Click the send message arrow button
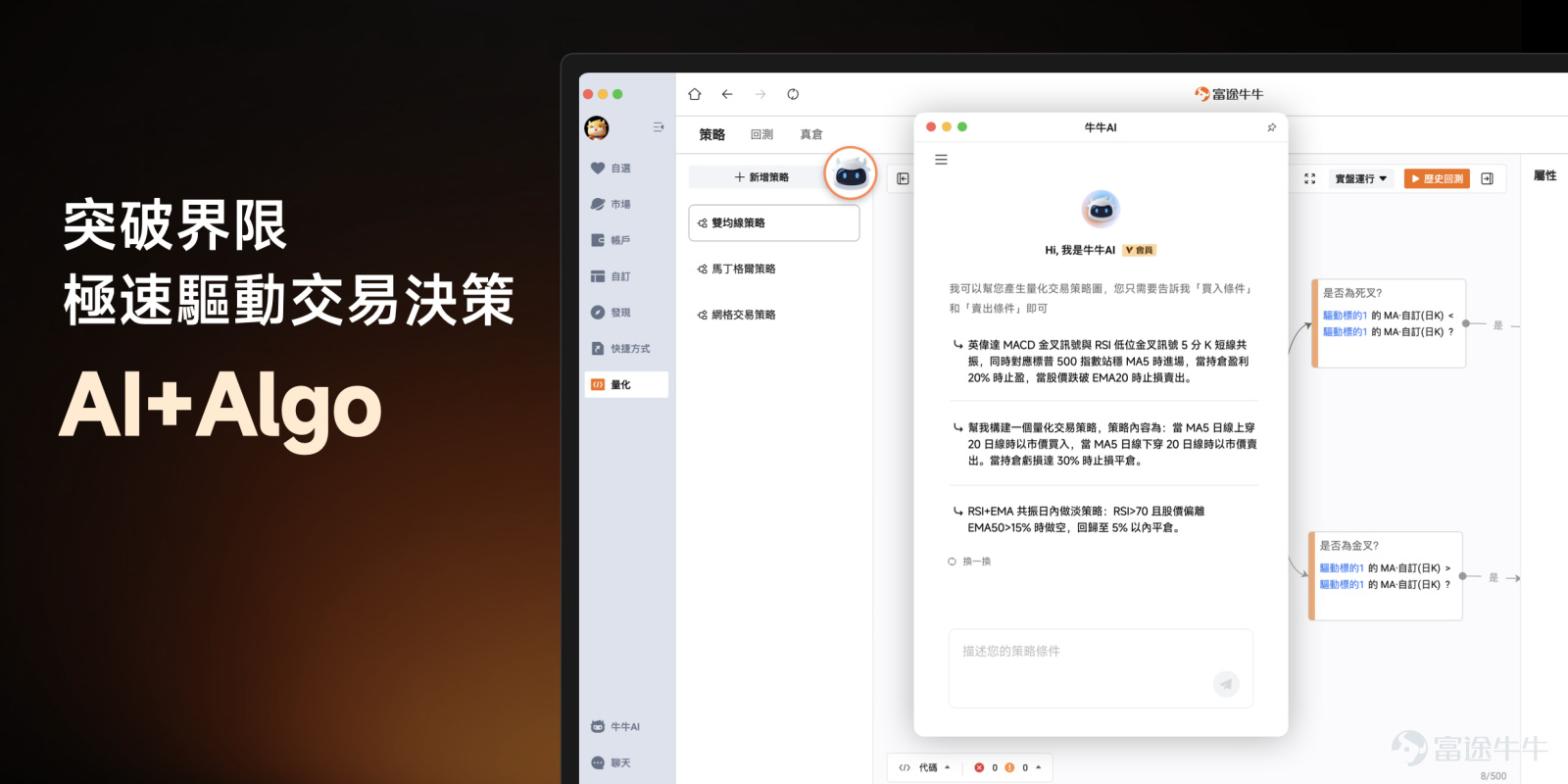 pyautogui.click(x=1226, y=684)
